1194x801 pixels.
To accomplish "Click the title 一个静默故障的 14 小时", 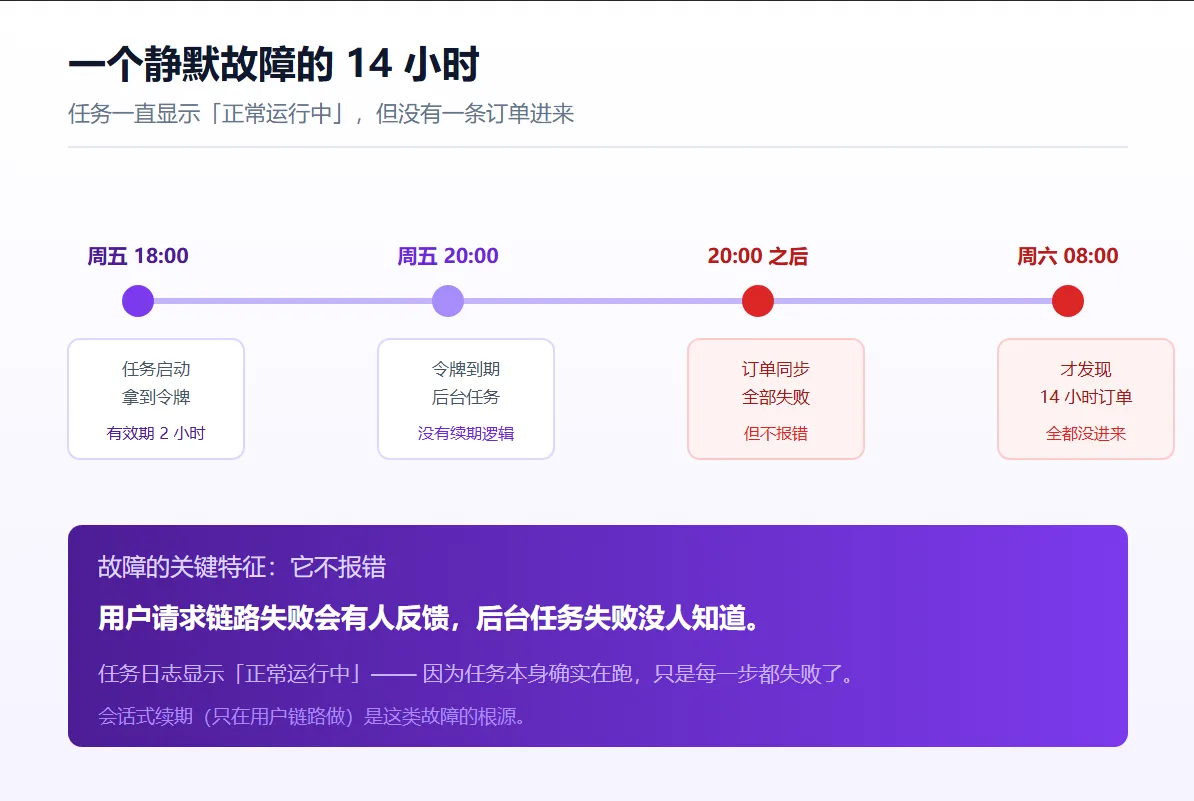I will [273, 64].
